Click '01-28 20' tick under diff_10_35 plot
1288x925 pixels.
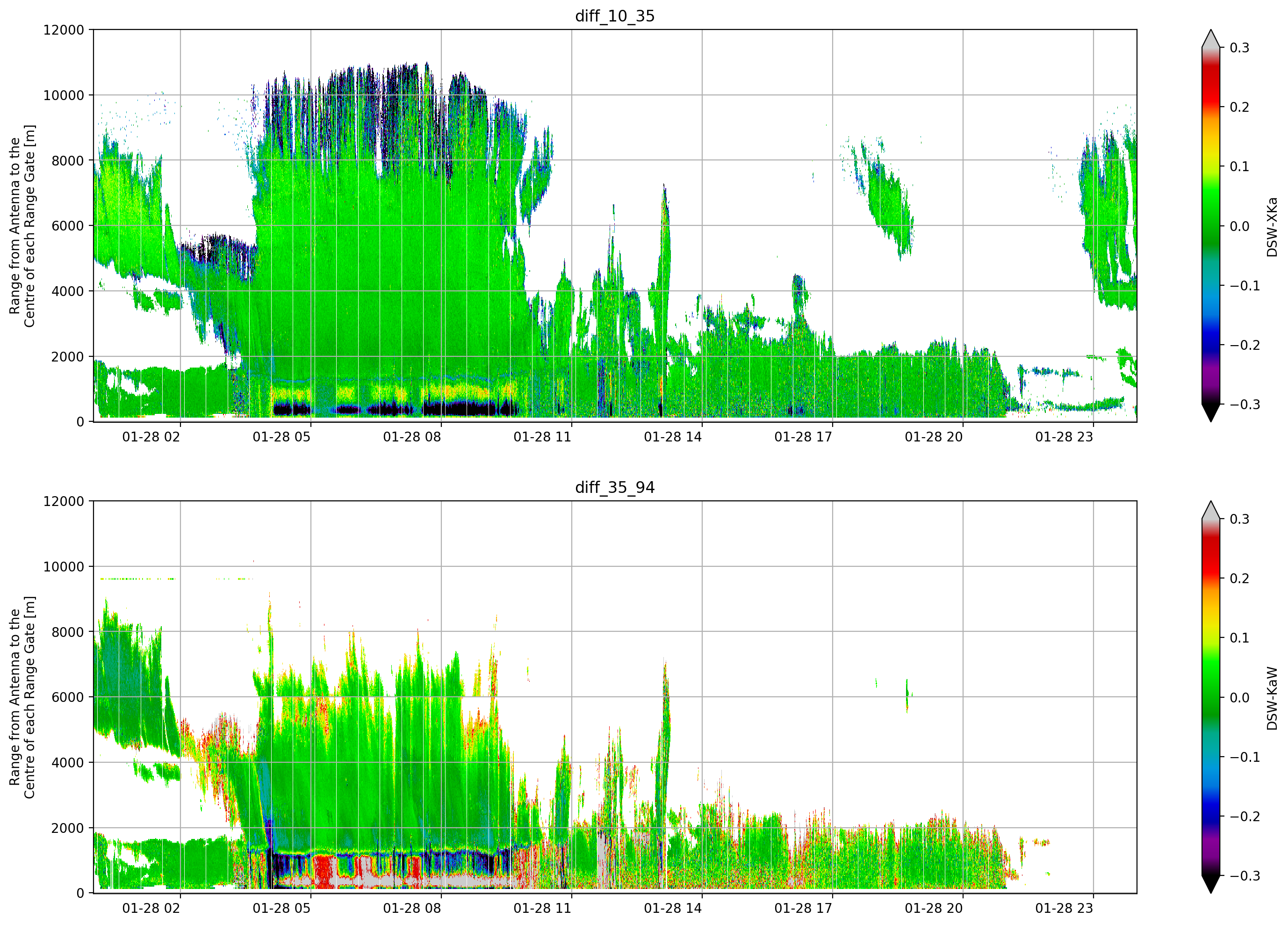[x=934, y=437]
